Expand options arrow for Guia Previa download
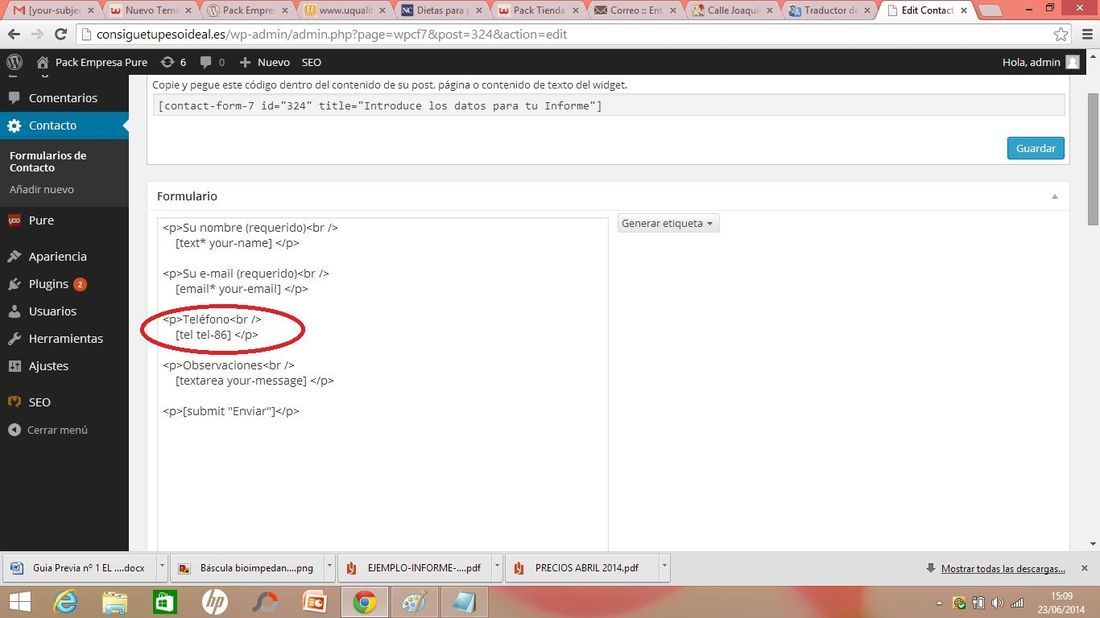1100x618 pixels. coord(161,565)
